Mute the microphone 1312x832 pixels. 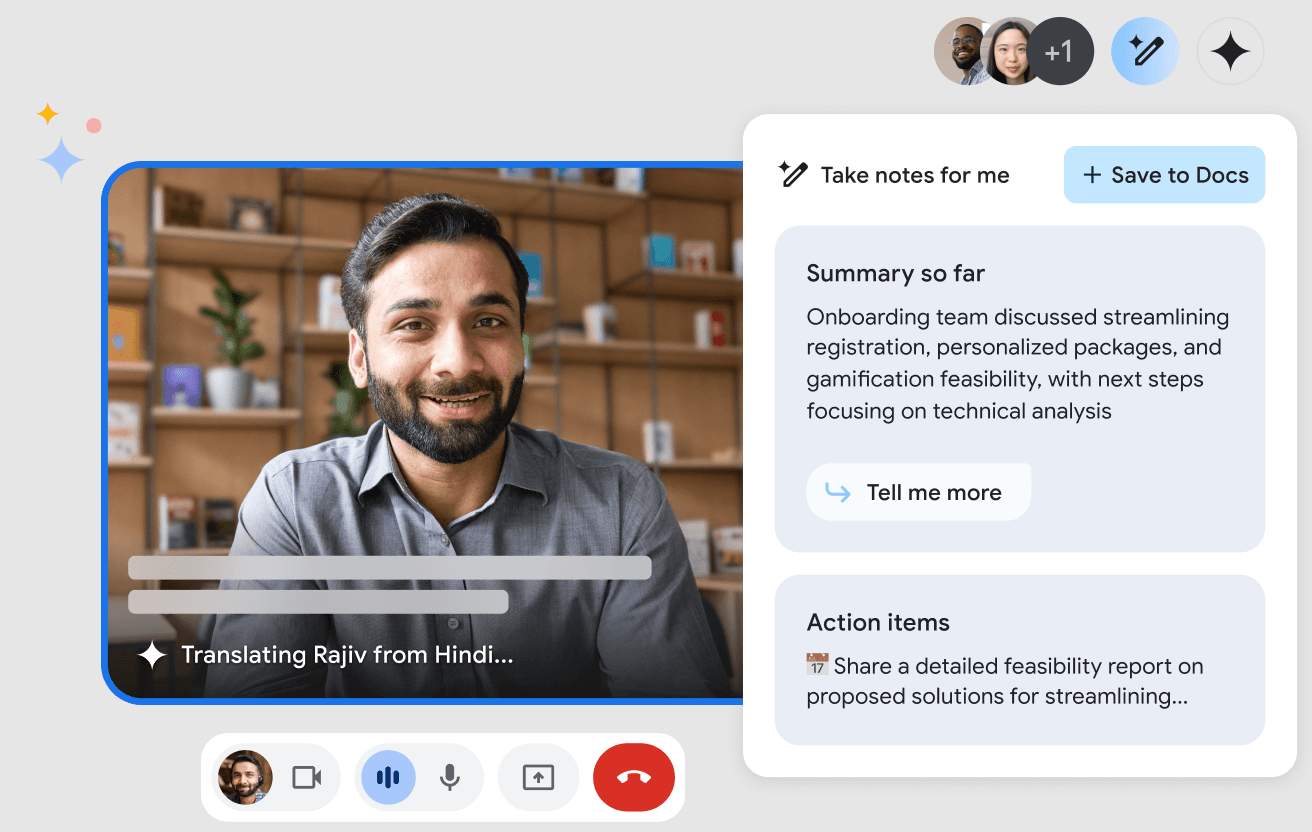[x=450, y=777]
